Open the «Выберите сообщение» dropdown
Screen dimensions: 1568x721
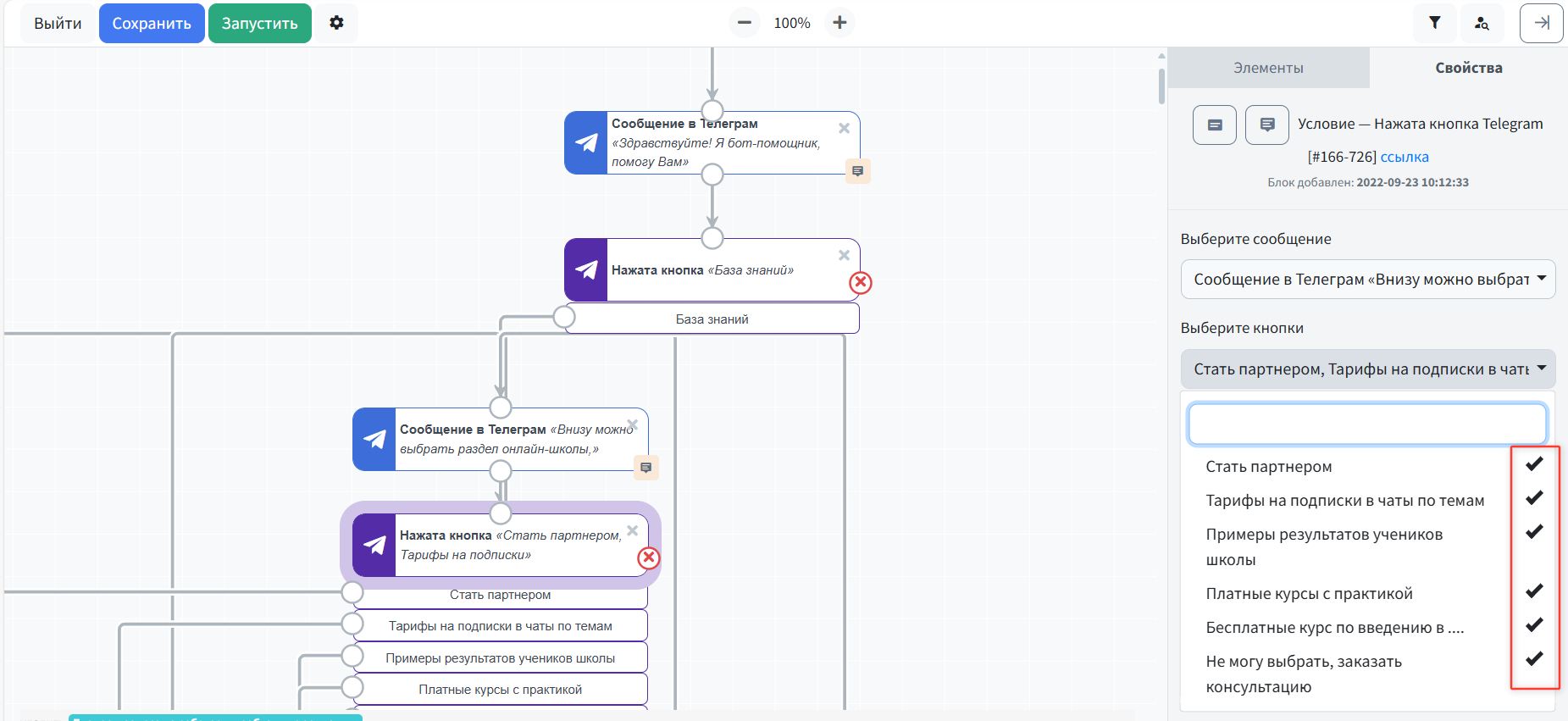(x=1367, y=280)
